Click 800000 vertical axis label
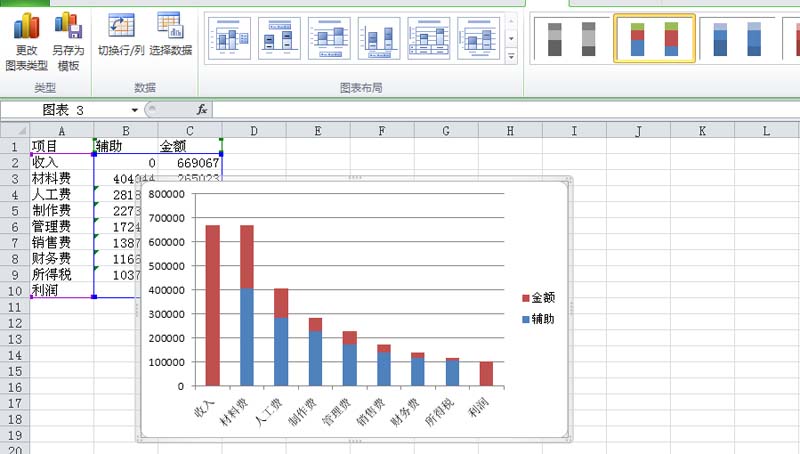This screenshot has height=454, width=800. pyautogui.click(x=166, y=194)
